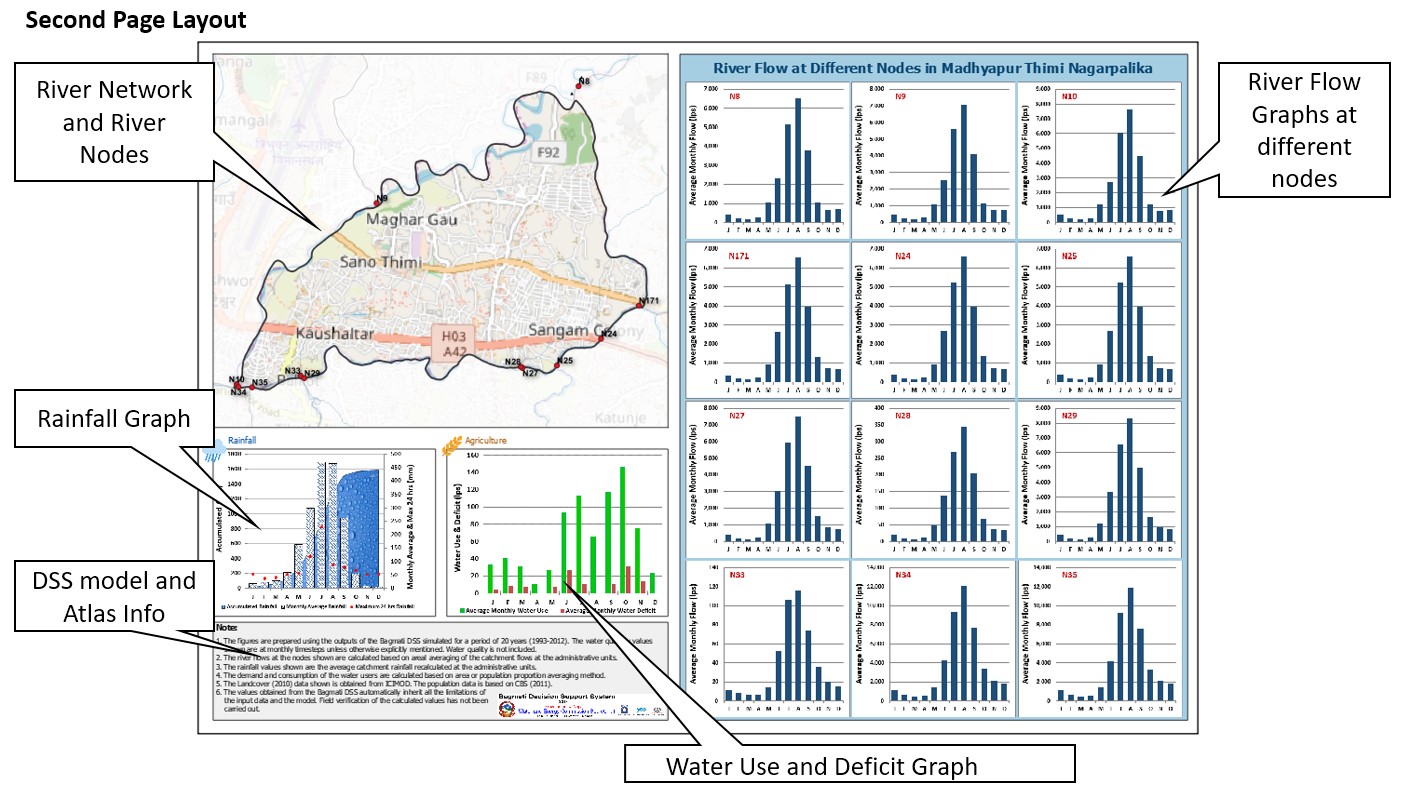This screenshot has height=799, width=1402.
Task: Click the H03 A42 highway shield
Action: click(455, 343)
